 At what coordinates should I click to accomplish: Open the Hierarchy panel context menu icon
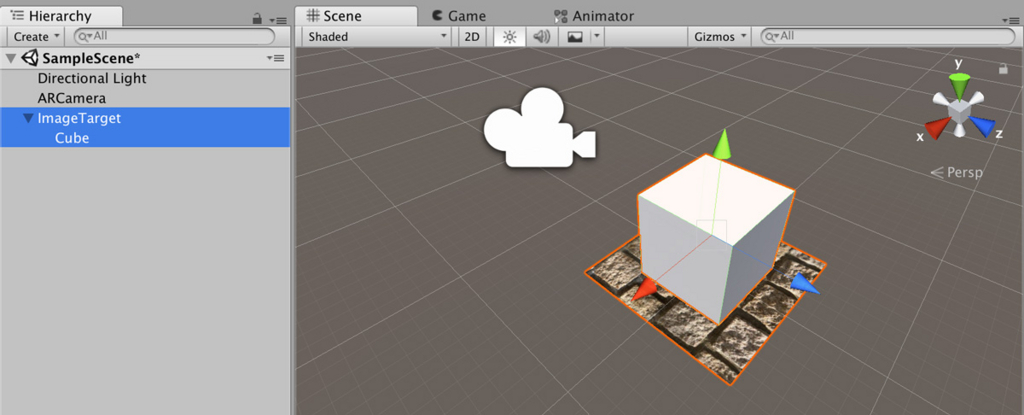(x=279, y=20)
